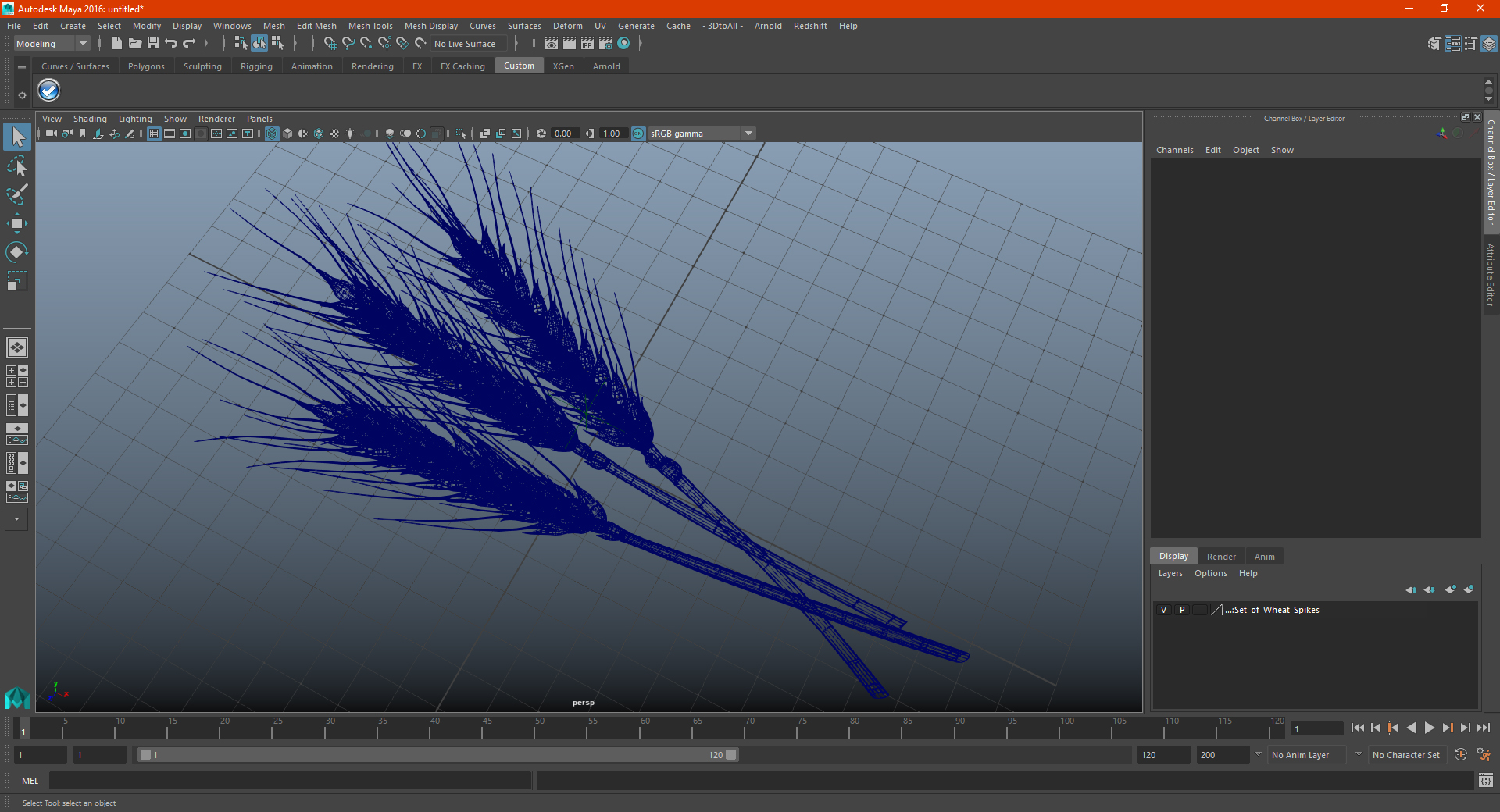Toggle color management ON button
1500x812 pixels.
point(638,134)
